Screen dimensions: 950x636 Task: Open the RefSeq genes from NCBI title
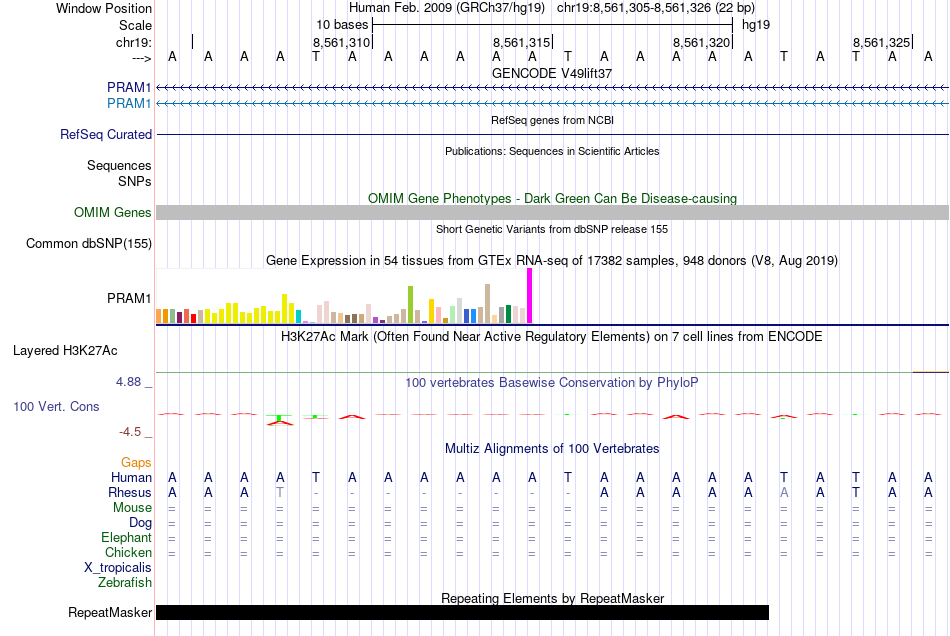(x=552, y=120)
